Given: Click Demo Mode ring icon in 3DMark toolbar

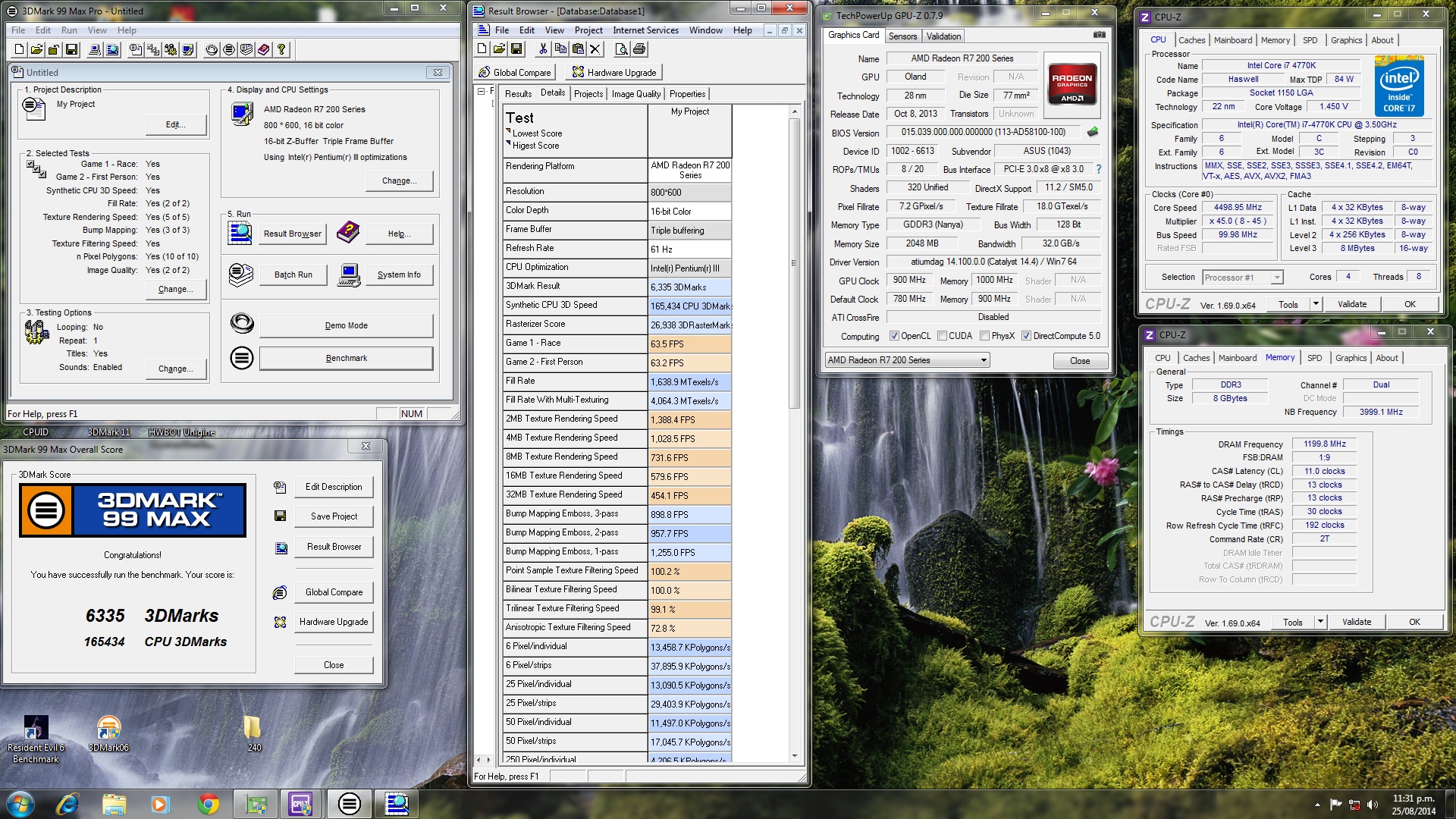Looking at the screenshot, I should (x=212, y=50).
